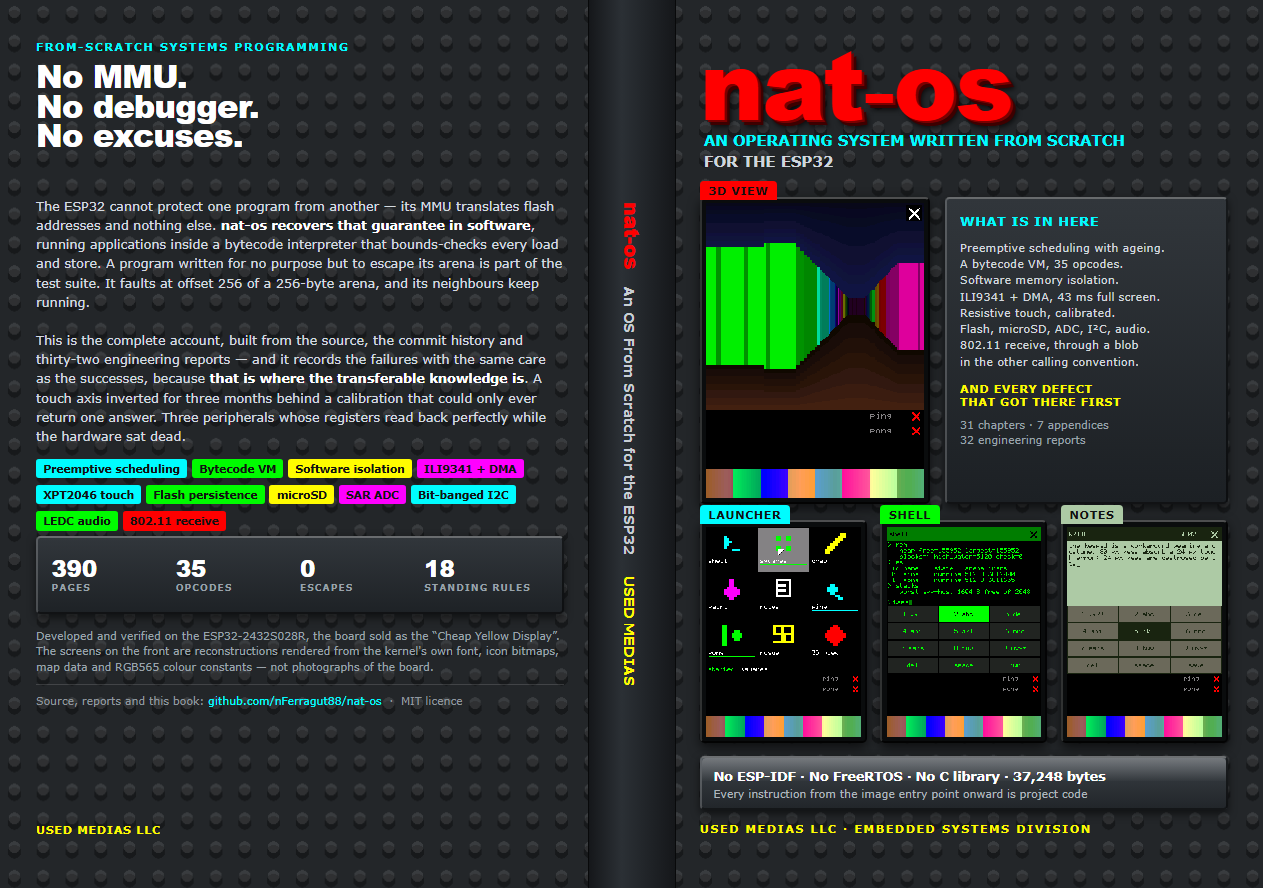
Task: Select the 3D VIEW red tab label
Action: (x=738, y=191)
